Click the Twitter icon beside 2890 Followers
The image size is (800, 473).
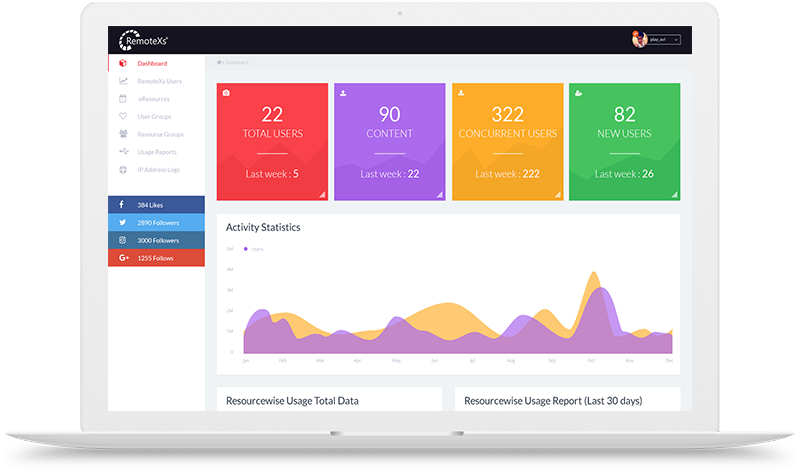coord(122,222)
